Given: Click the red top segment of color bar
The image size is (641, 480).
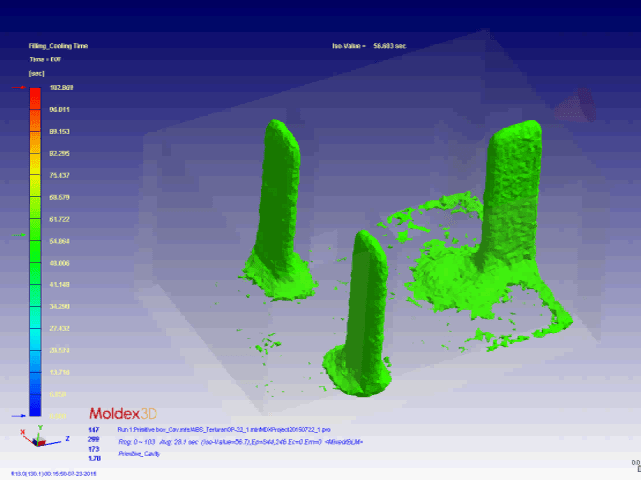Looking at the screenshot, I should pos(35,98).
